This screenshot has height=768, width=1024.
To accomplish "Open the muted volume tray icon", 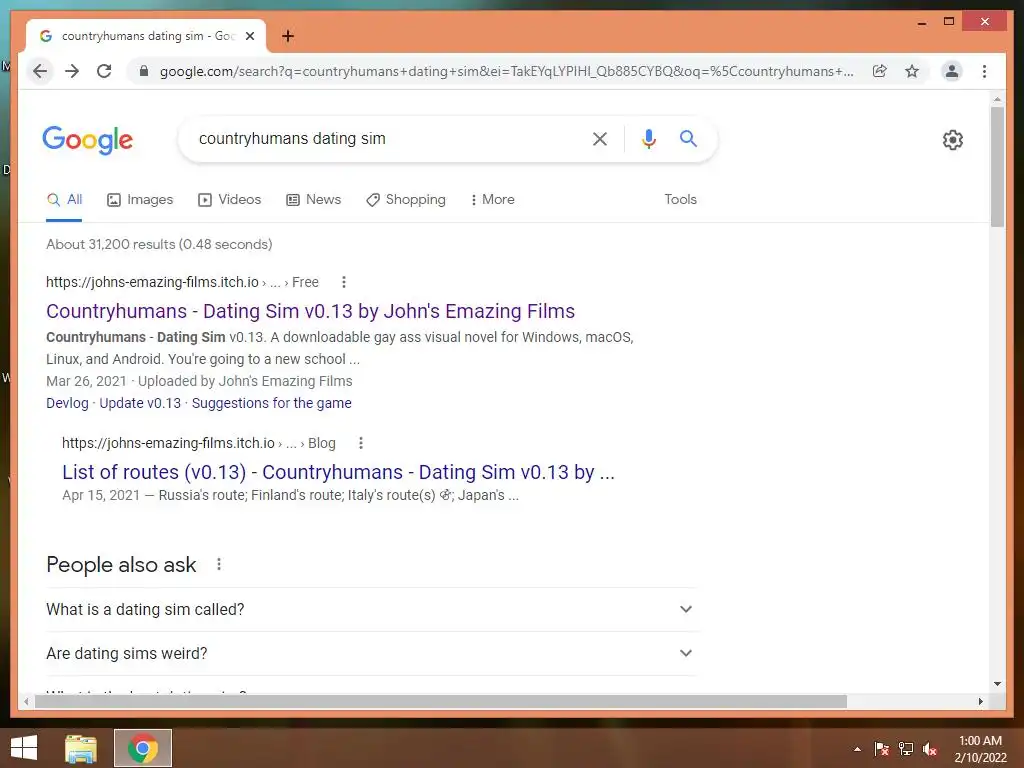I will pos(930,749).
